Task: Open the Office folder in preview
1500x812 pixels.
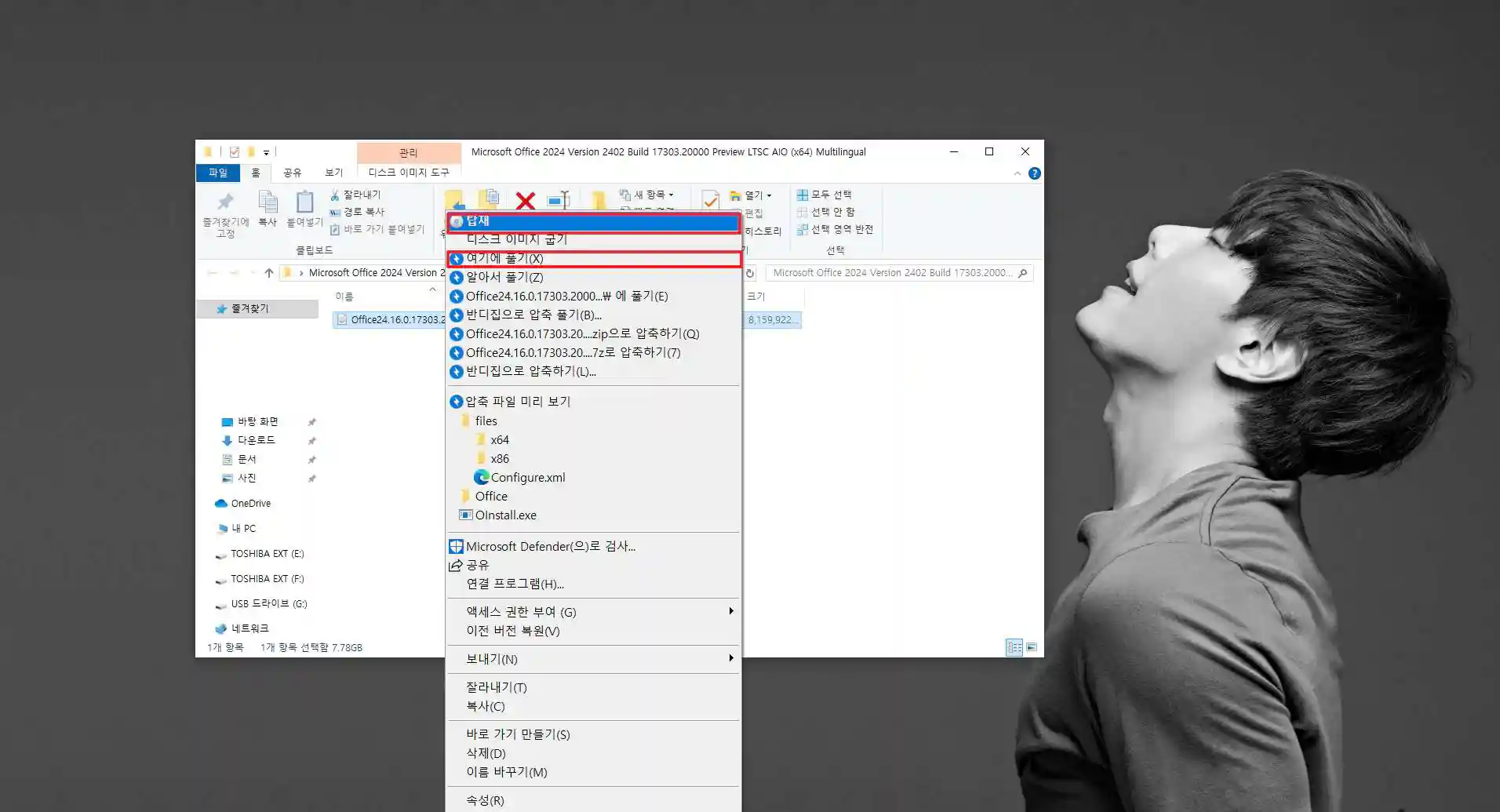Action: pyautogui.click(x=484, y=496)
